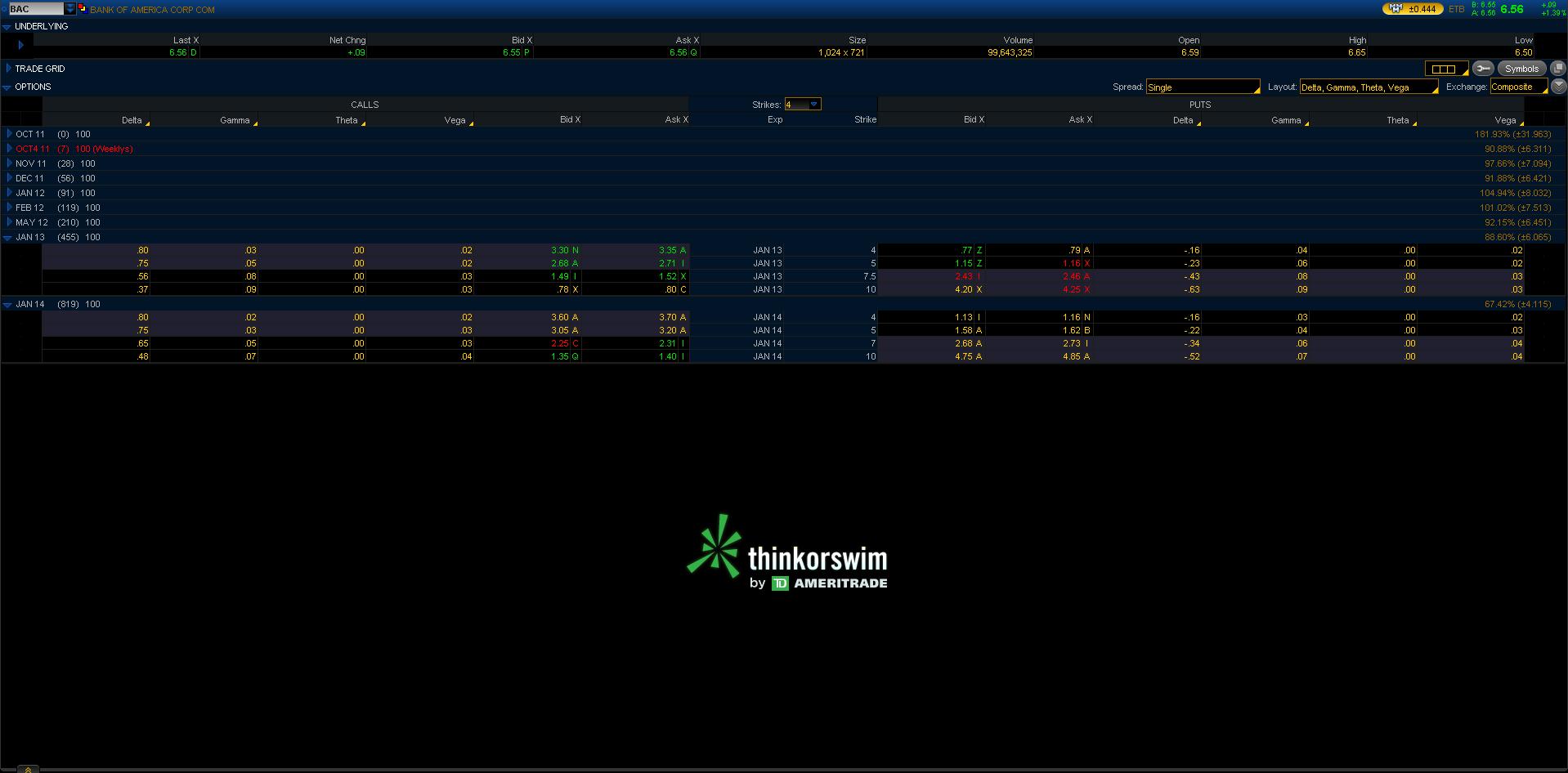Click JAN 13 strike 4 call bid 3.30
This screenshot has height=773, width=1568.
(560, 251)
